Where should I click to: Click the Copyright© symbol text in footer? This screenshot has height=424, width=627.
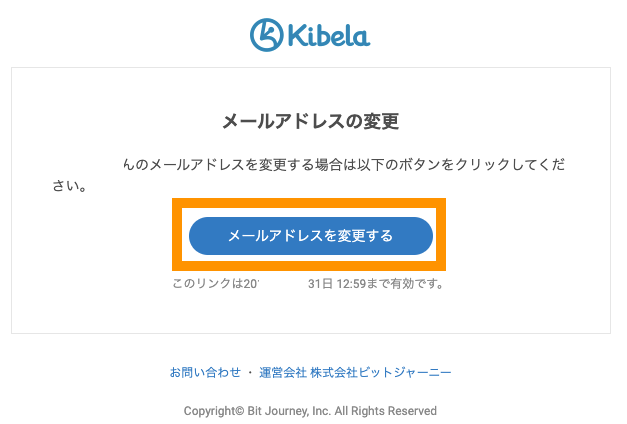[x=213, y=411]
